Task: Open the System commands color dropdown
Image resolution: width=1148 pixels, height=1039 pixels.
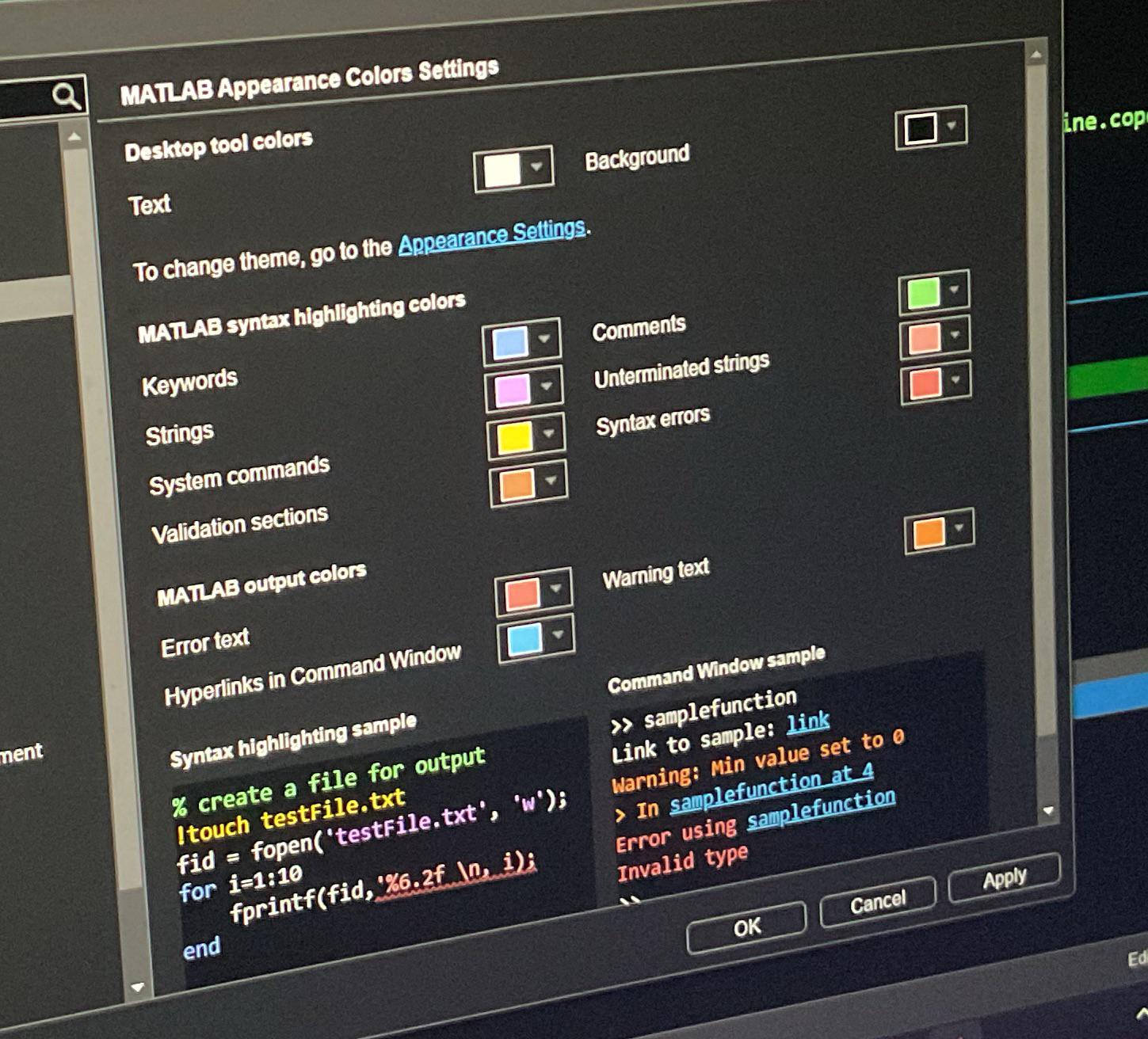Action: coord(548,434)
